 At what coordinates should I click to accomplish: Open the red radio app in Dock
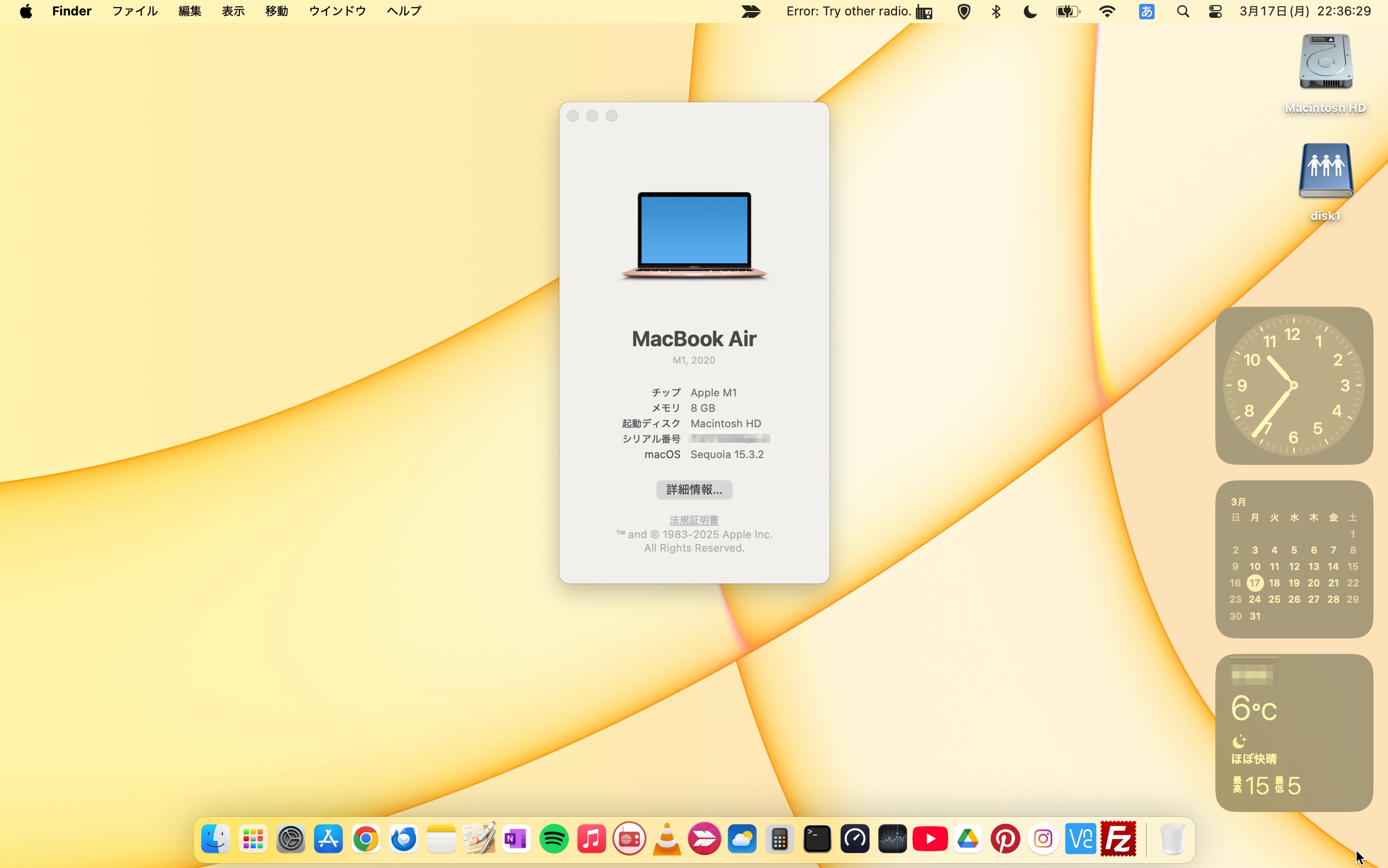(x=629, y=839)
